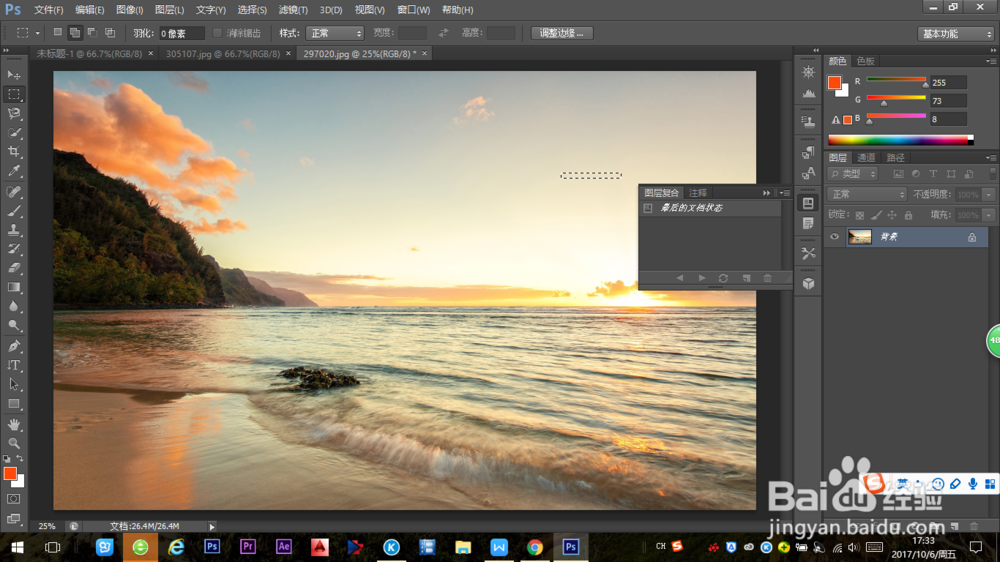
Task: Toggle lock all layer button
Action: [908, 215]
